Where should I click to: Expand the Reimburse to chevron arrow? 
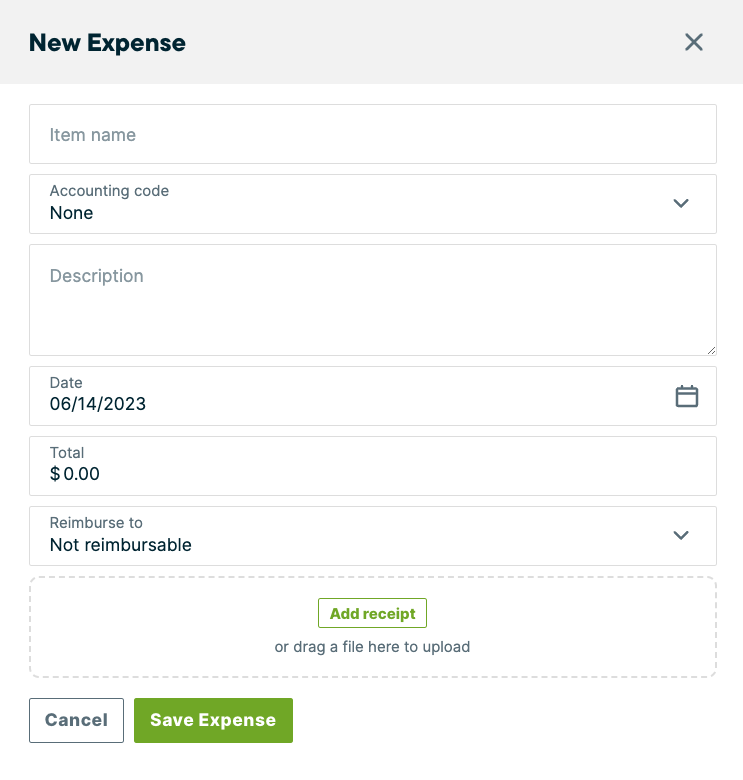pos(681,535)
